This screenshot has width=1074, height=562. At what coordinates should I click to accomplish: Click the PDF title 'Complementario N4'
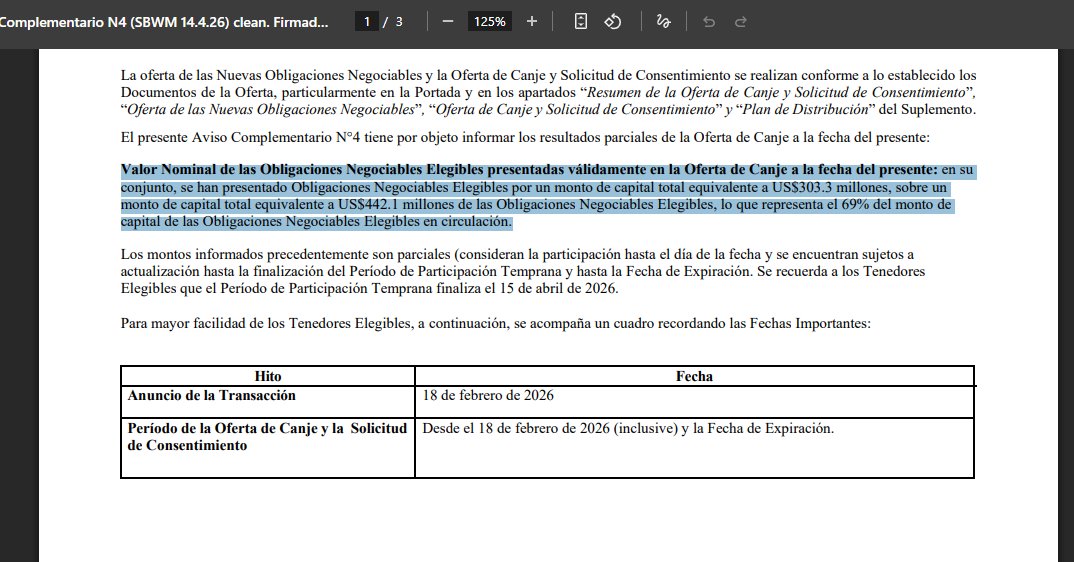pos(164,22)
